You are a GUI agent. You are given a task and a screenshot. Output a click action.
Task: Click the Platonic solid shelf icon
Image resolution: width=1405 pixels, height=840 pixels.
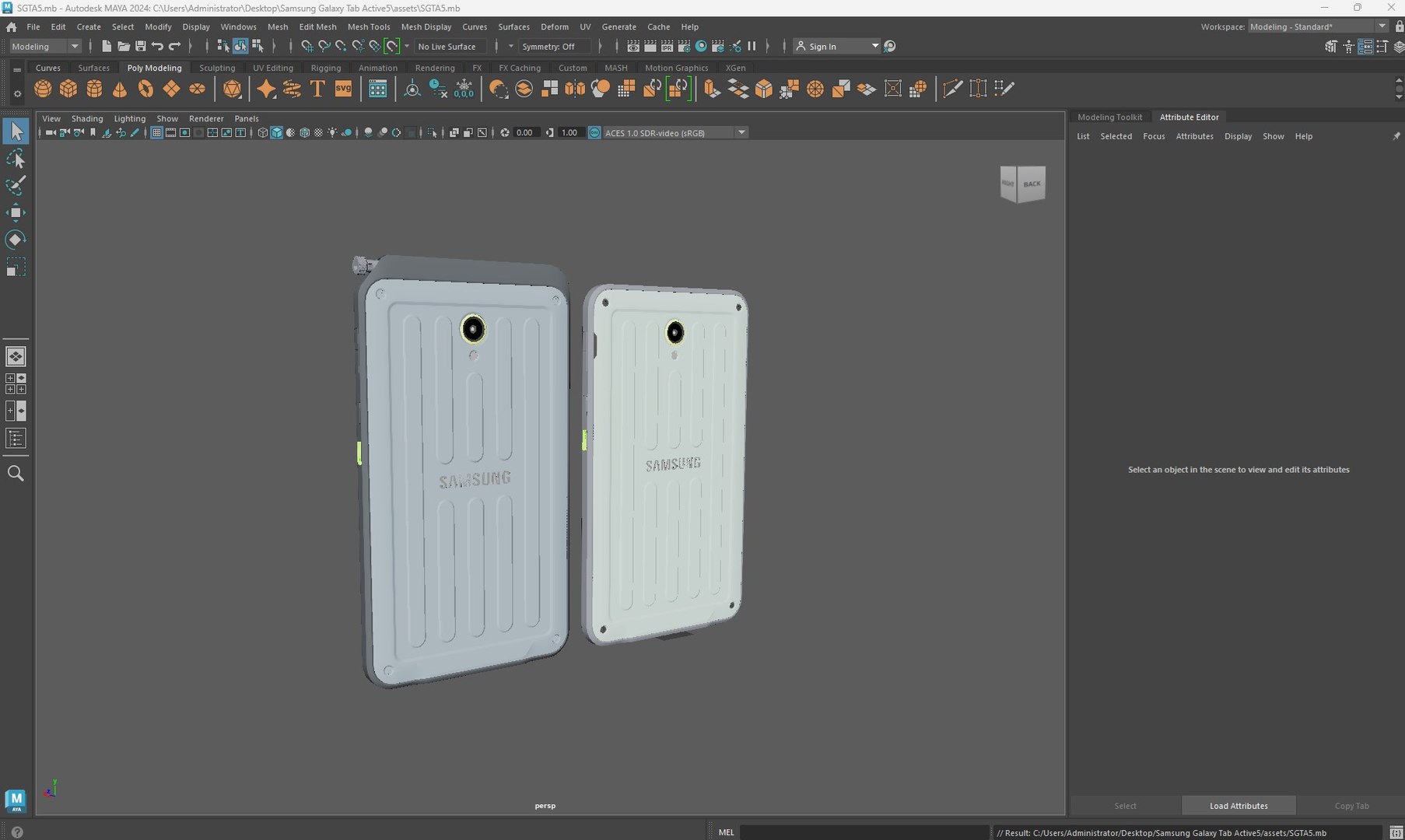pos(232,89)
